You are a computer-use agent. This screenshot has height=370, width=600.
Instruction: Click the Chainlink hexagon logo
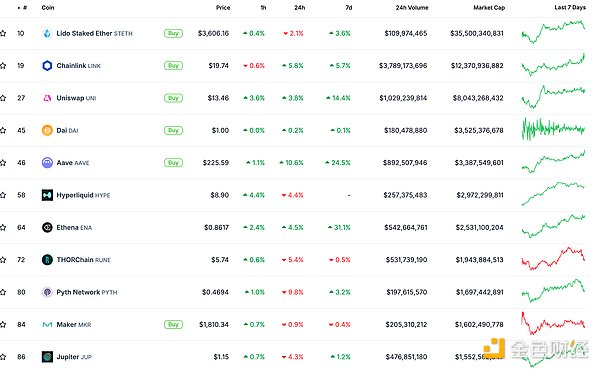[x=47, y=66]
